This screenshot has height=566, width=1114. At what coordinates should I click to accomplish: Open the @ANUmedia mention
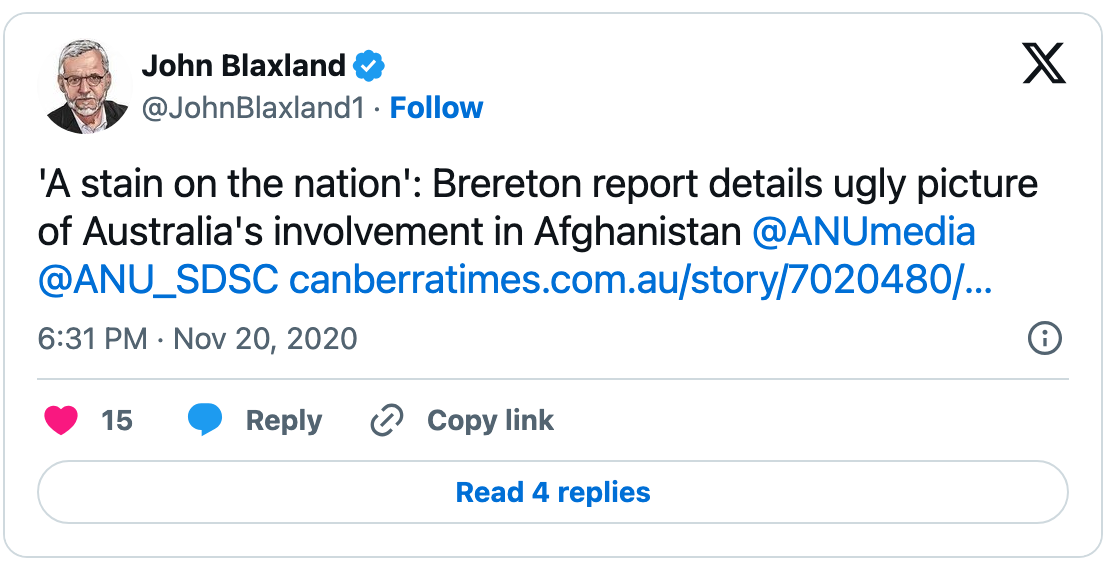tap(863, 233)
